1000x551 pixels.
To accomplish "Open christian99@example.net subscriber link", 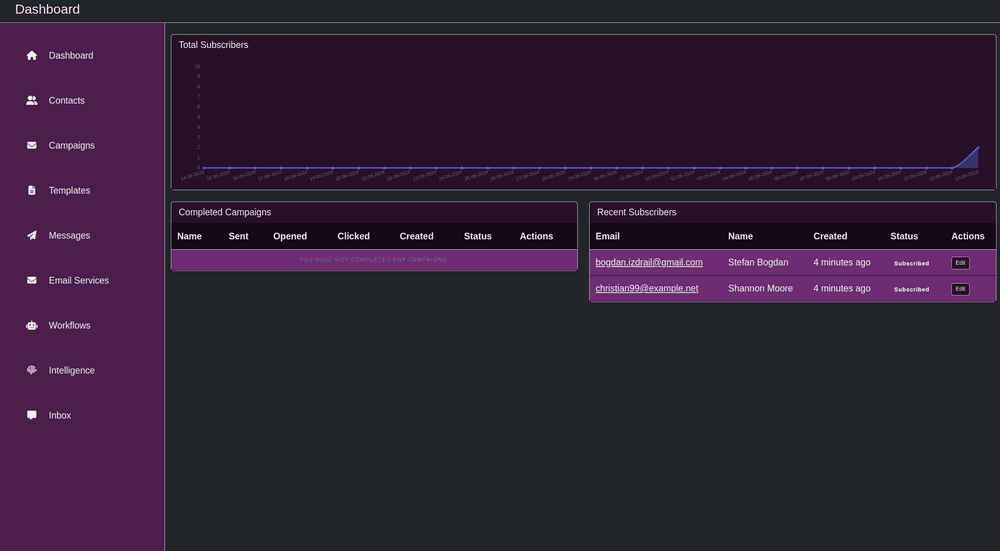I will (647, 289).
